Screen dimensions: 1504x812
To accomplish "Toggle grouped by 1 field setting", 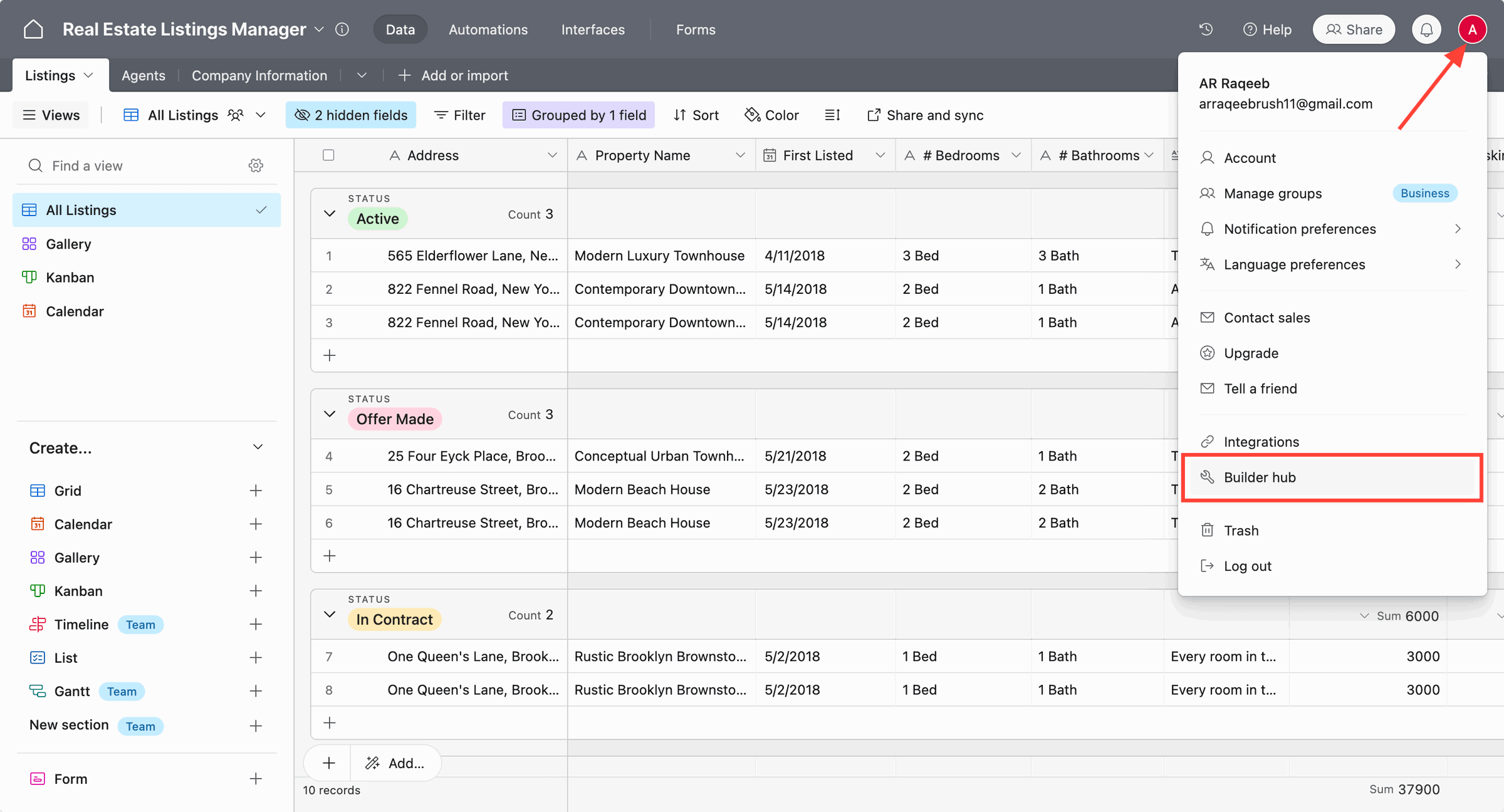I will point(578,115).
